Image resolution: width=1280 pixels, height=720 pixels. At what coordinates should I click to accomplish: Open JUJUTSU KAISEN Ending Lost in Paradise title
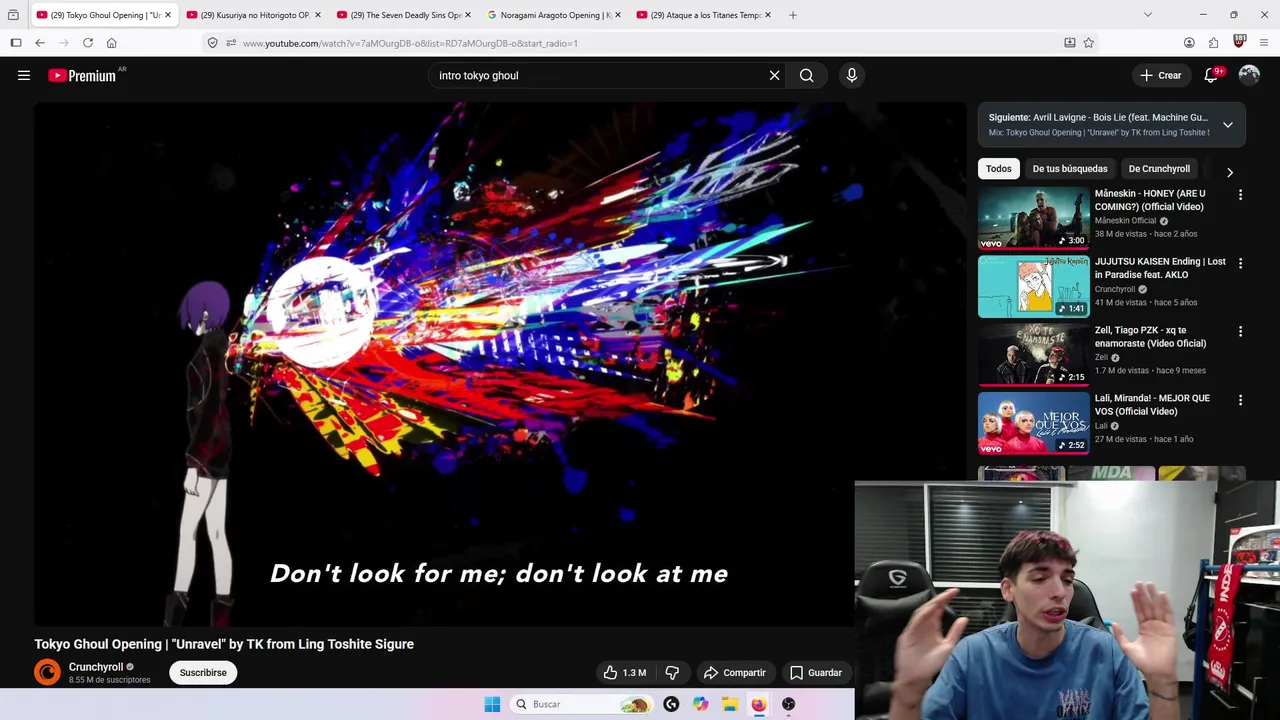coord(1160,268)
